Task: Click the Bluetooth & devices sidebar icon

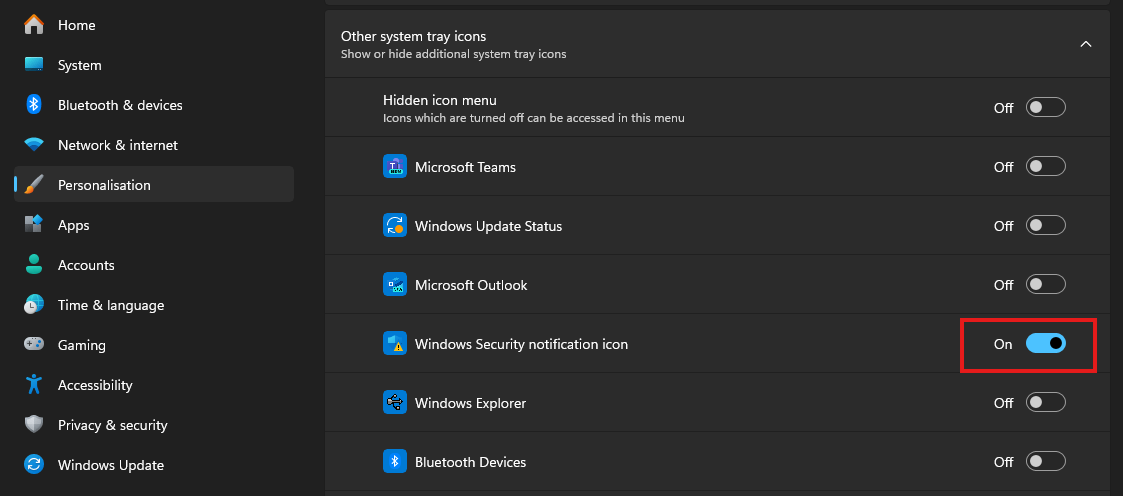Action: [x=34, y=105]
